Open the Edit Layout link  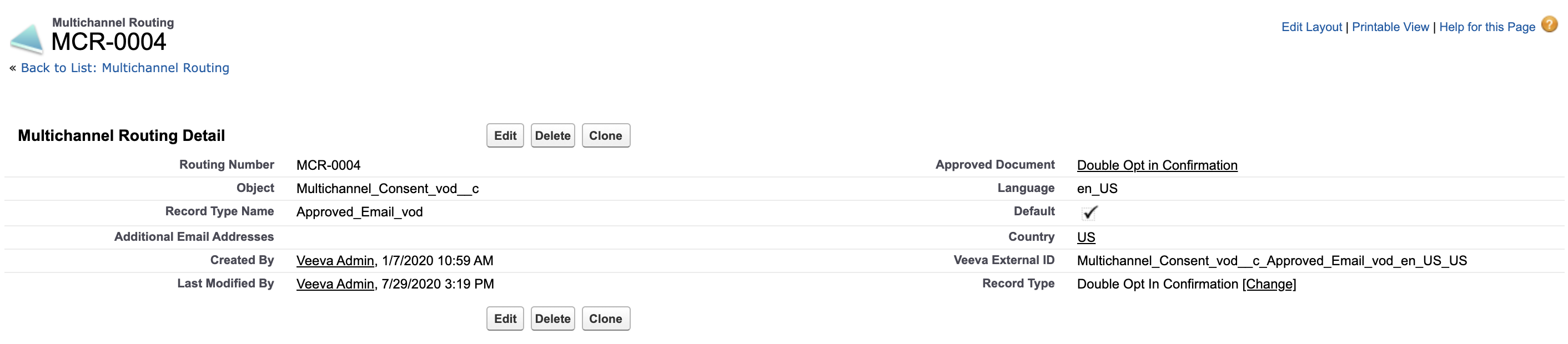1311,27
